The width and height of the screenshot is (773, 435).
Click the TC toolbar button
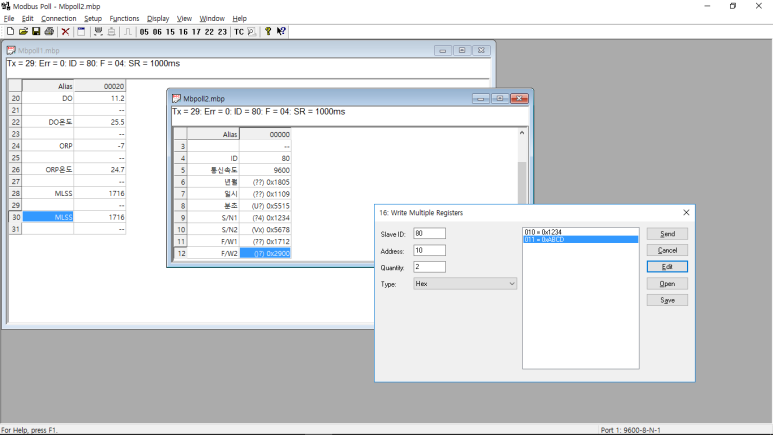pos(239,32)
